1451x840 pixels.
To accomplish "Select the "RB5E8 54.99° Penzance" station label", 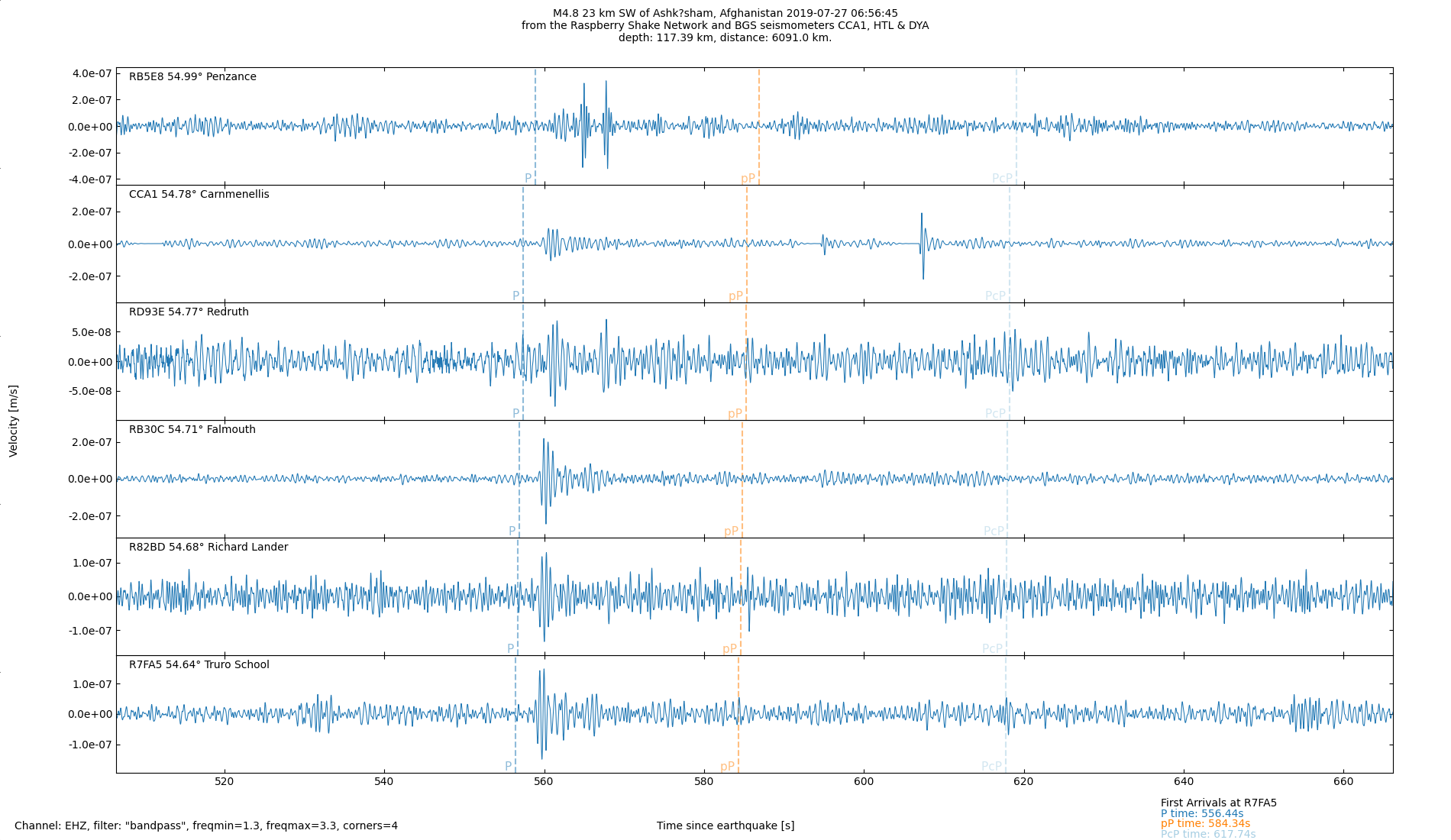I will [192, 76].
